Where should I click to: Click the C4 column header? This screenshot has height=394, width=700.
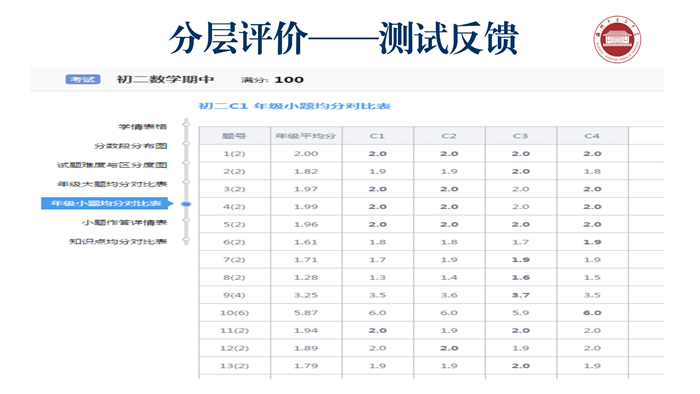coord(592,136)
